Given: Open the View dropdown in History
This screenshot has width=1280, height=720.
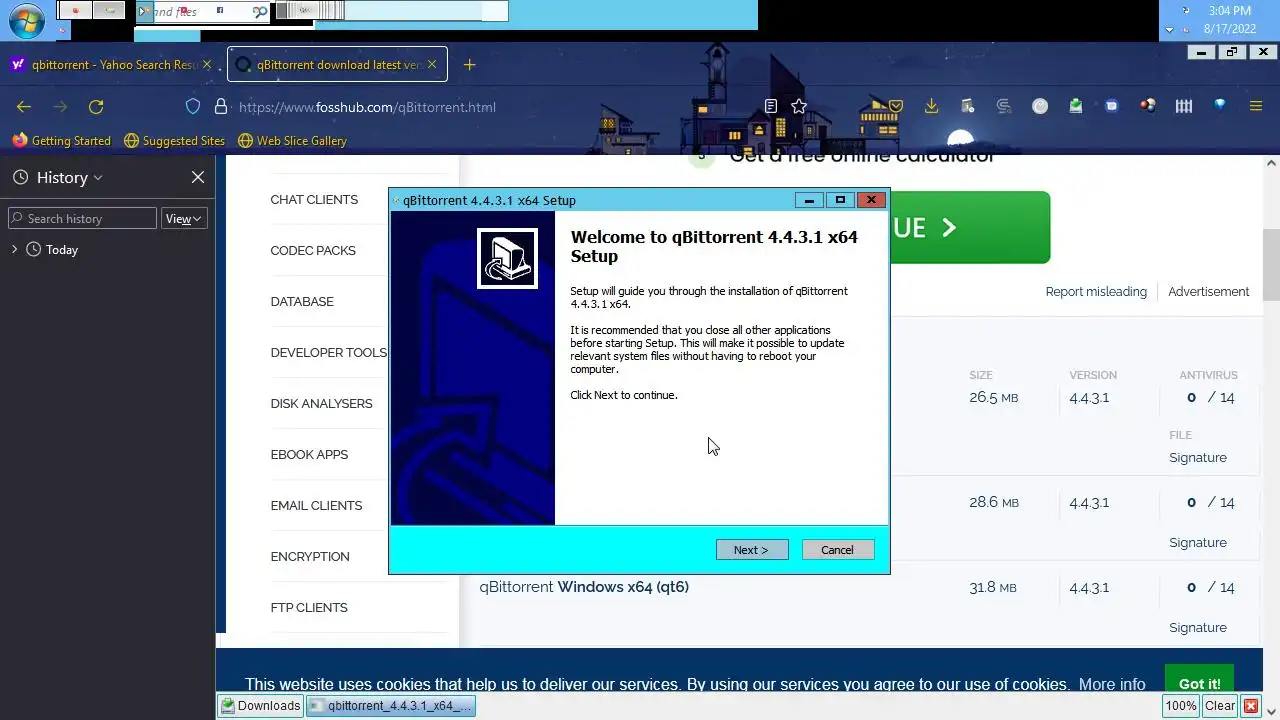Looking at the screenshot, I should click(x=184, y=218).
